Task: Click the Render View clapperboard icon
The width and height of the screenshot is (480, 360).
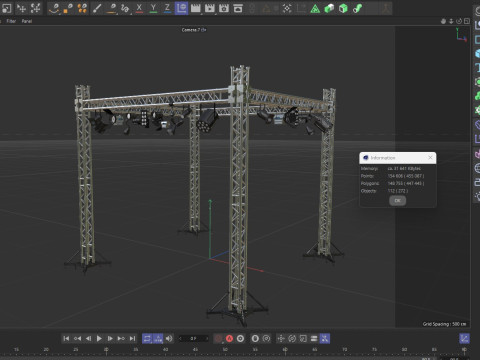Action: [x=196, y=8]
